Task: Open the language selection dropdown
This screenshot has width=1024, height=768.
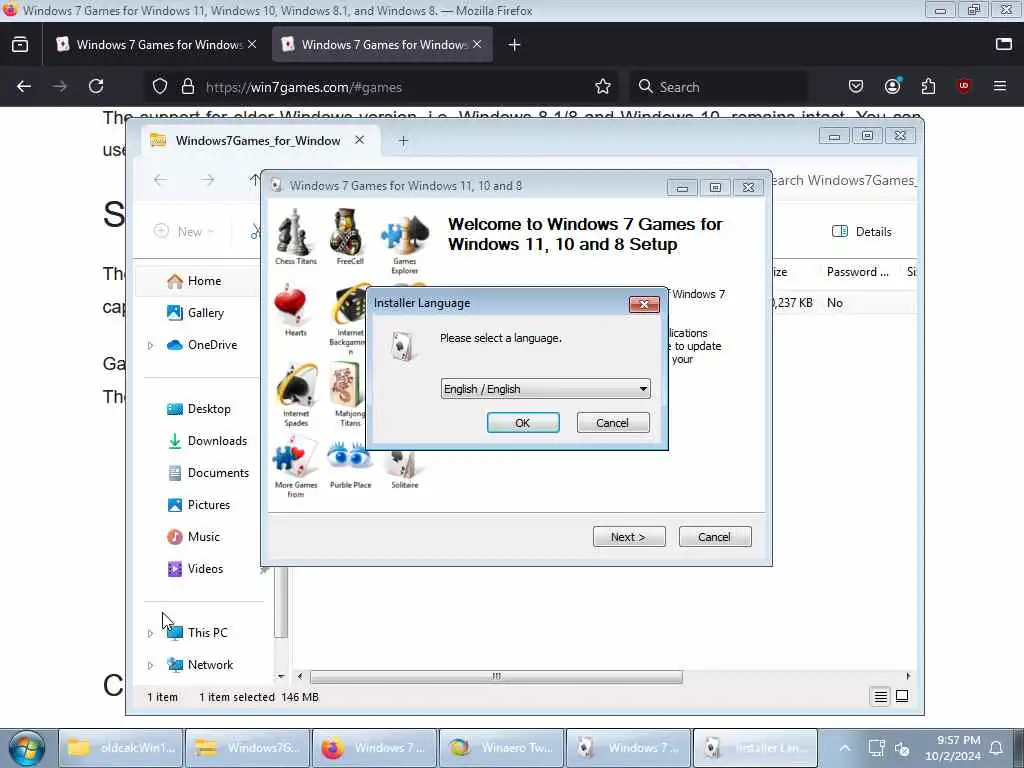Action: click(545, 389)
